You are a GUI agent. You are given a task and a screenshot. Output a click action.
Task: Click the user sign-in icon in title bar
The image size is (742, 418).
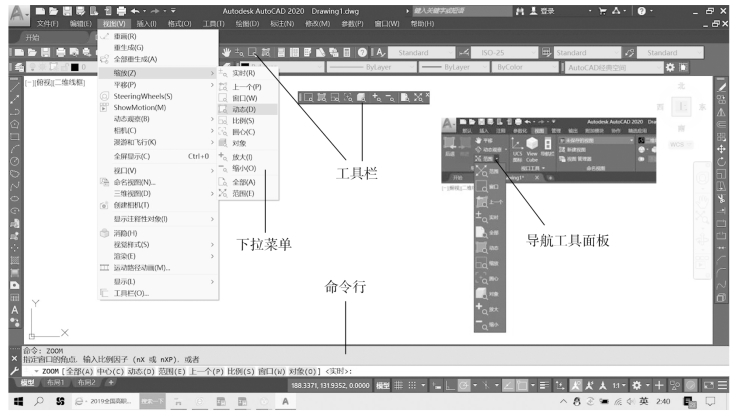pos(533,10)
